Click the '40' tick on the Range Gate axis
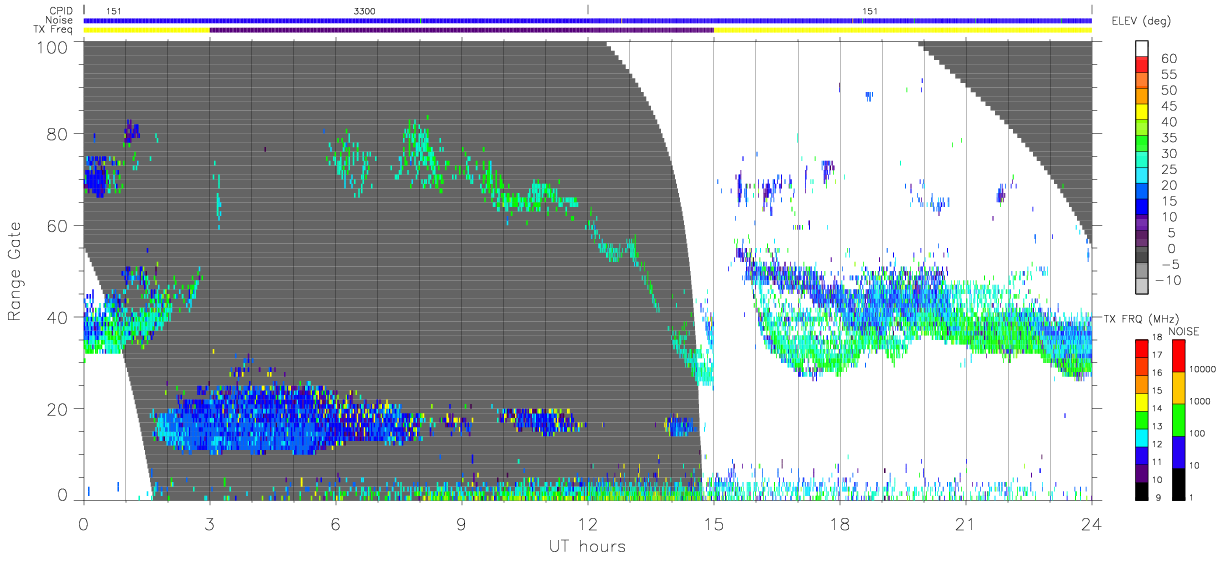Image resolution: width=1228 pixels, height=567 pixels. point(57,317)
